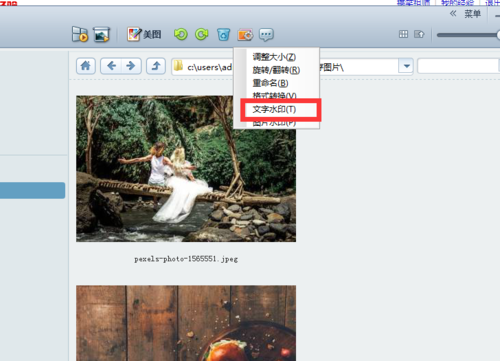Image resolution: width=500 pixels, height=361 pixels.
Task: Open the 美图 editing tool
Action: (144, 34)
